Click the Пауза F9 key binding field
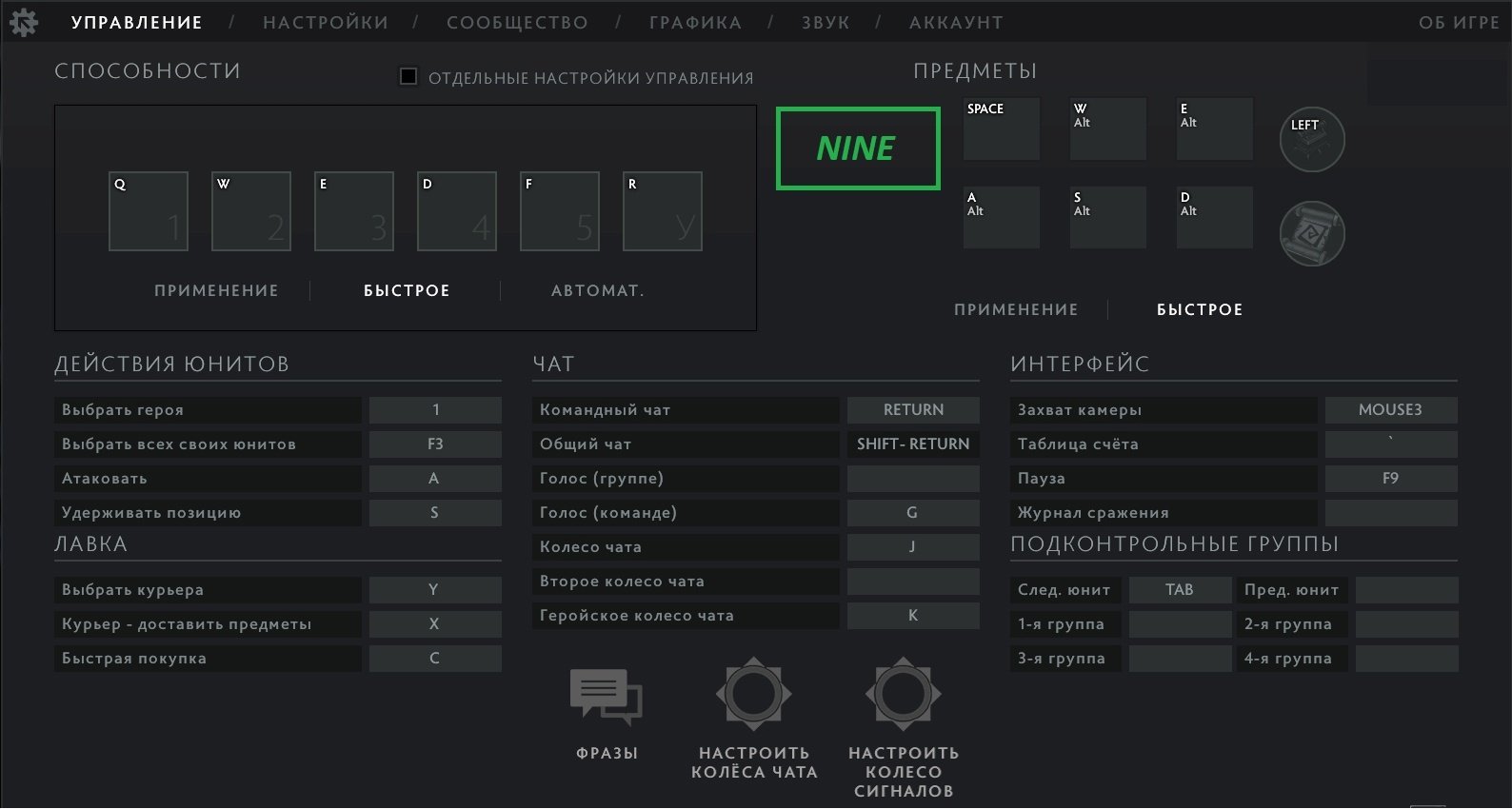 [1390, 478]
